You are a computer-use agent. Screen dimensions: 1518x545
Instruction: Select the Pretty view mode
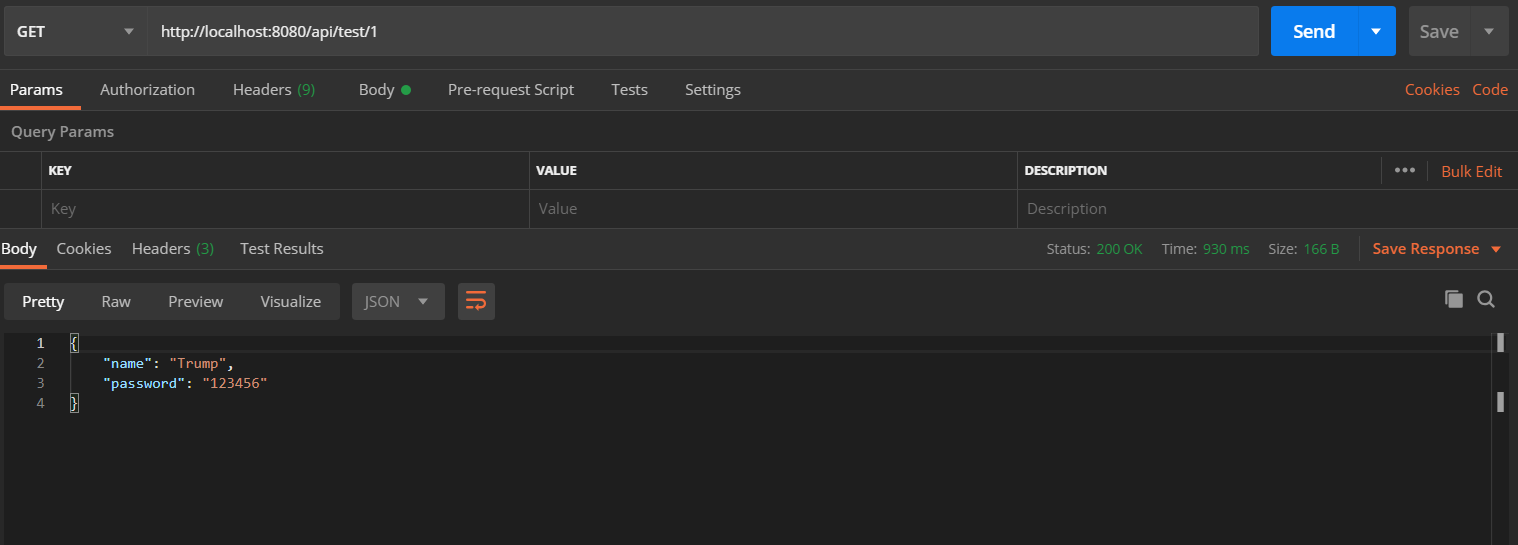coord(43,301)
